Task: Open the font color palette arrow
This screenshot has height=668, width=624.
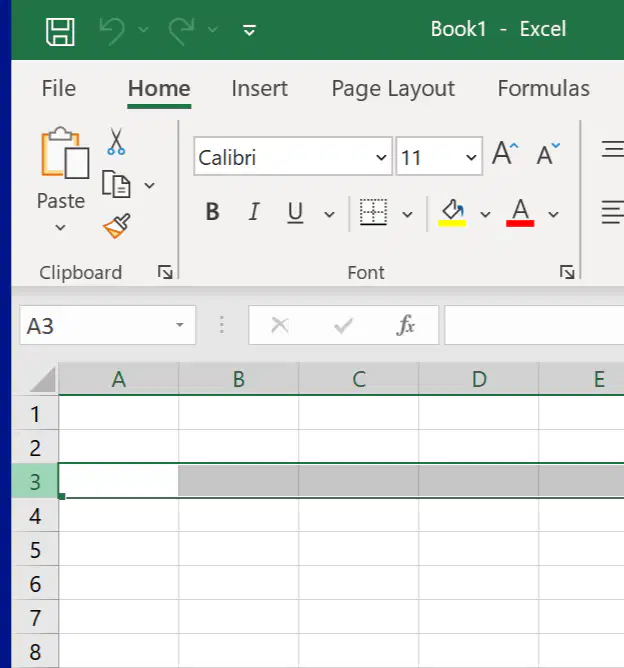Action: click(x=553, y=214)
